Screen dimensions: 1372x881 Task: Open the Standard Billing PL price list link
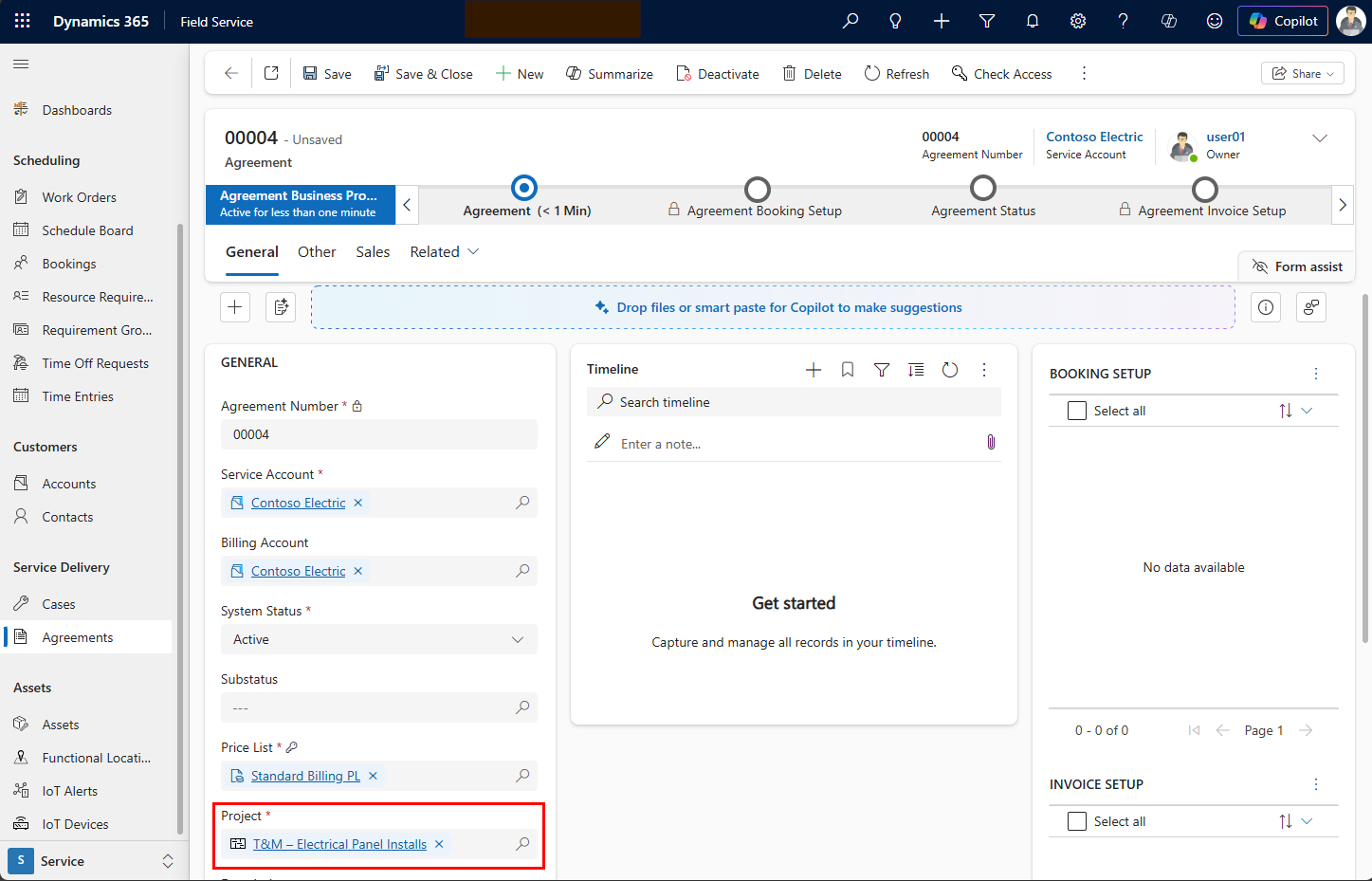[304, 775]
